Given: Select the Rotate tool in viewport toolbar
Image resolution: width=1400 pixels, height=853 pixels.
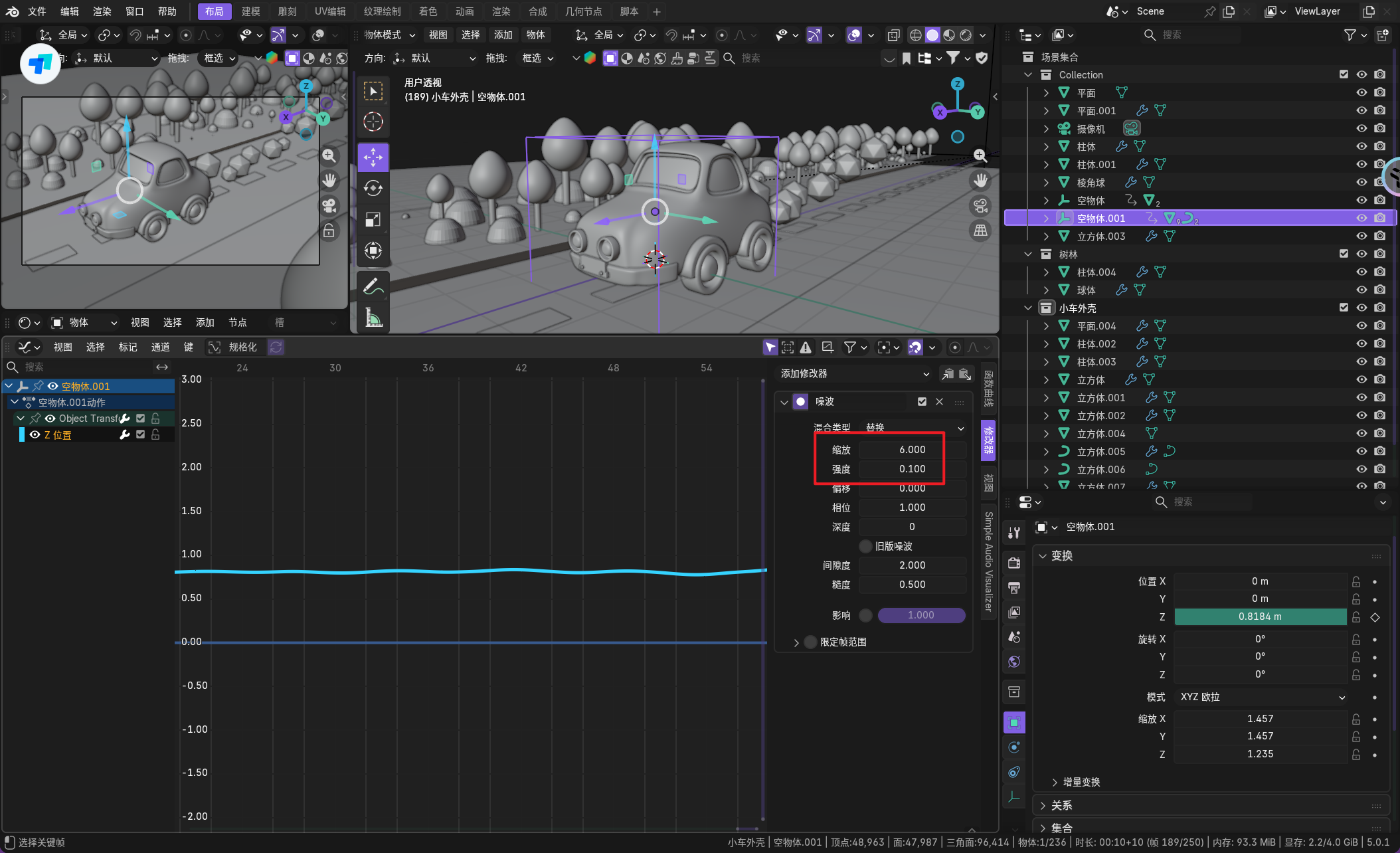Looking at the screenshot, I should tap(373, 189).
